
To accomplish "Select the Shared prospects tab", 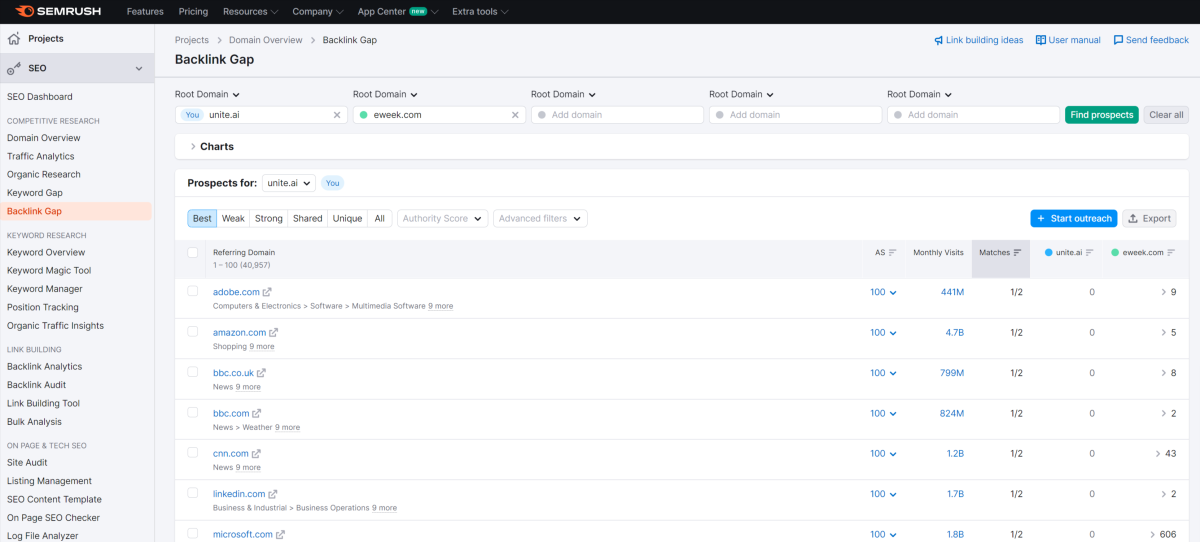I will (x=308, y=218).
